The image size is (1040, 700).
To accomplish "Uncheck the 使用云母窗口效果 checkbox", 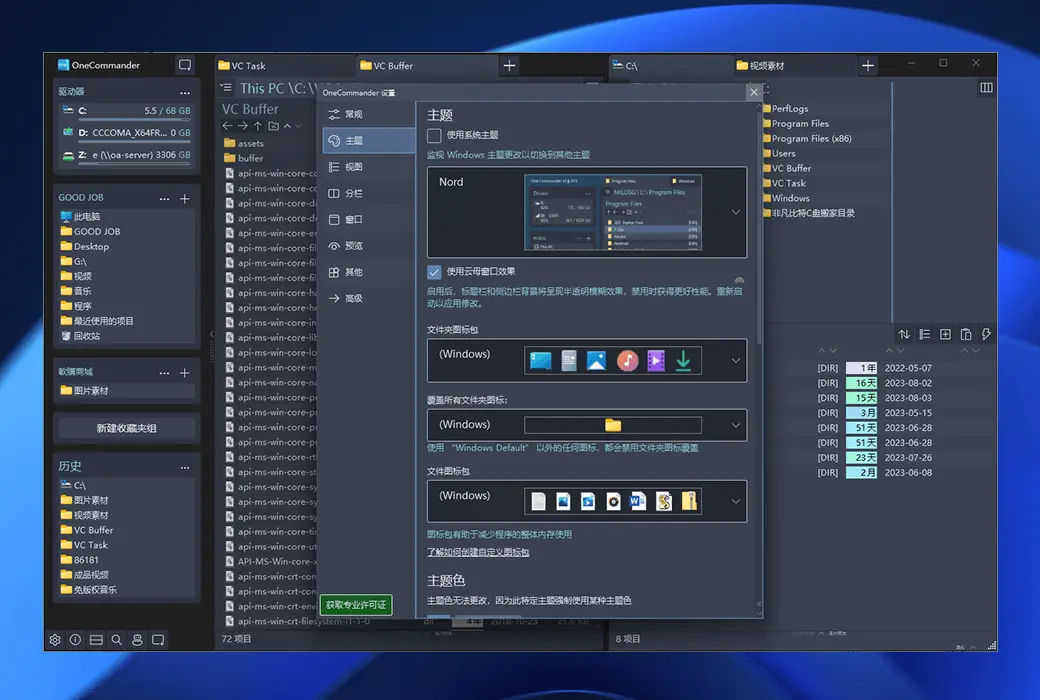I will (434, 271).
